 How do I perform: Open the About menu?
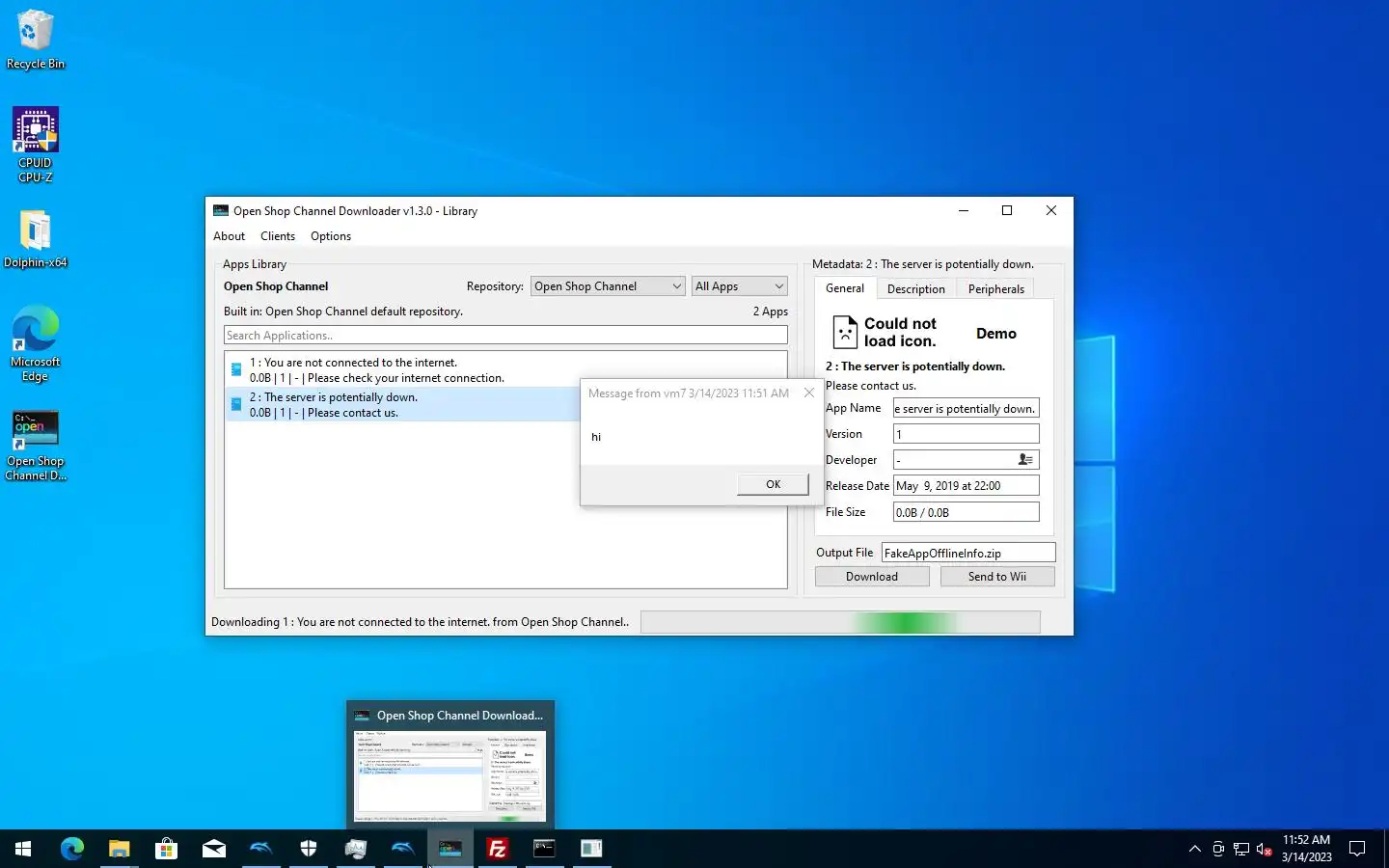tap(229, 236)
